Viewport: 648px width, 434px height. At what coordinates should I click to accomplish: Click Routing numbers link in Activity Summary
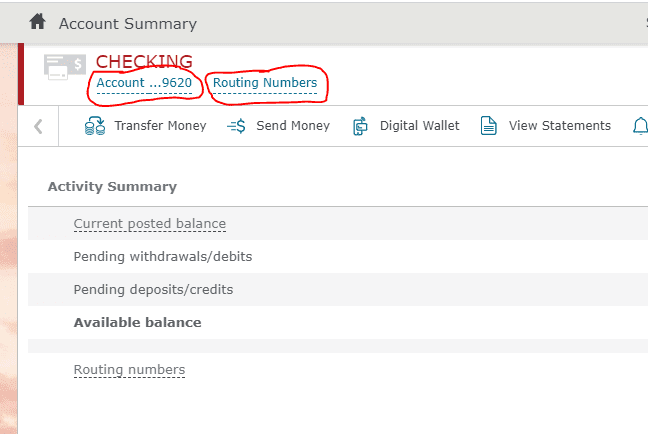pyautogui.click(x=129, y=370)
